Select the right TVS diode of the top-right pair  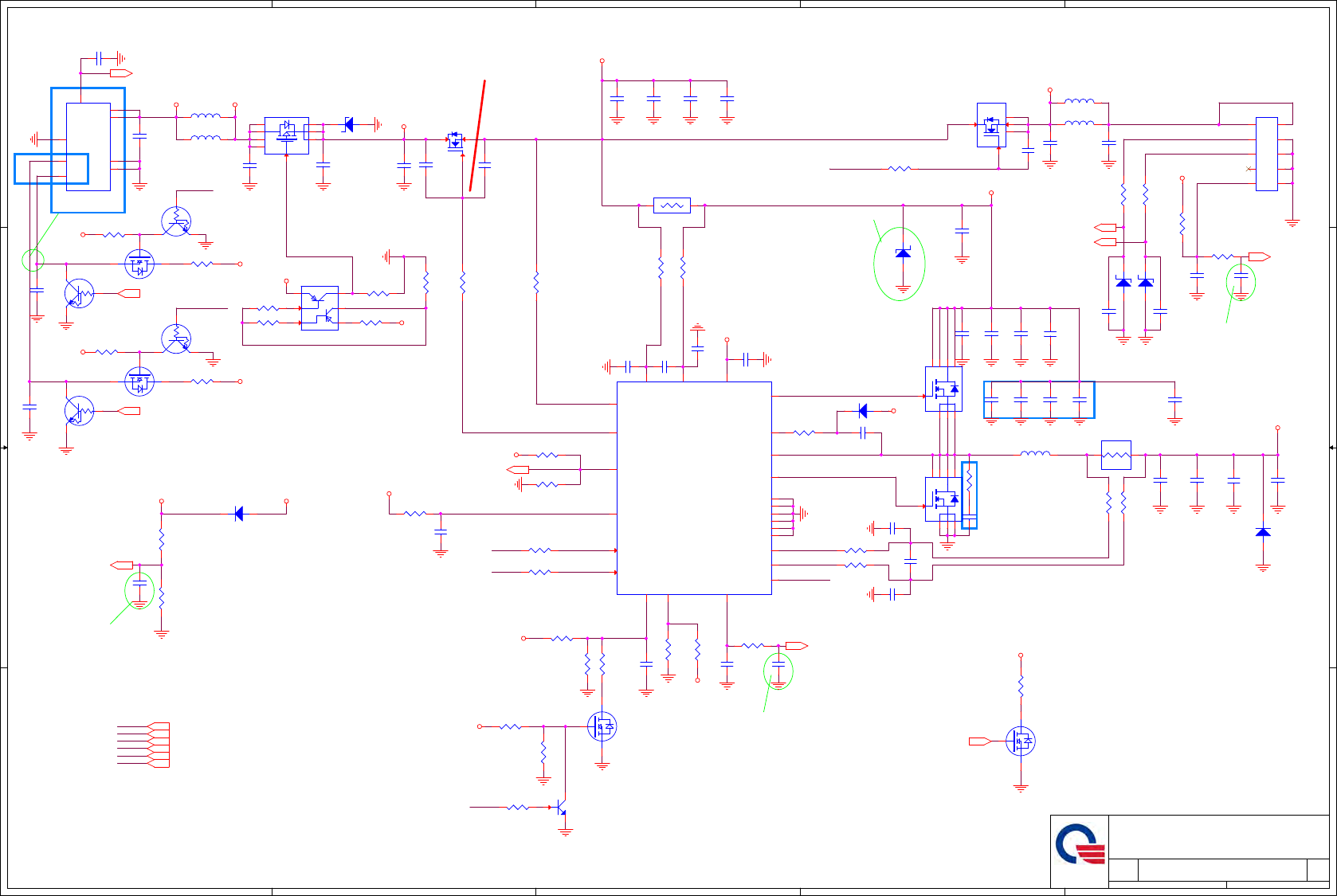click(1146, 282)
